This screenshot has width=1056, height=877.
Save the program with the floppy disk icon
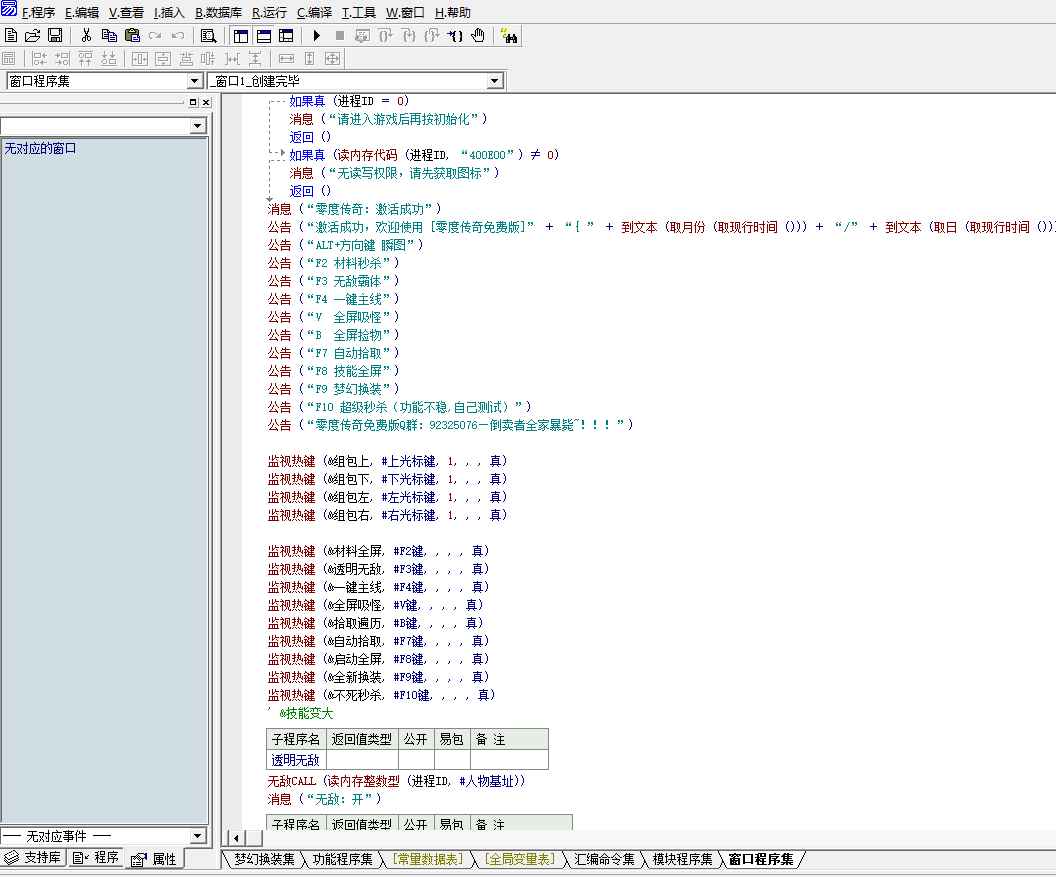point(55,36)
